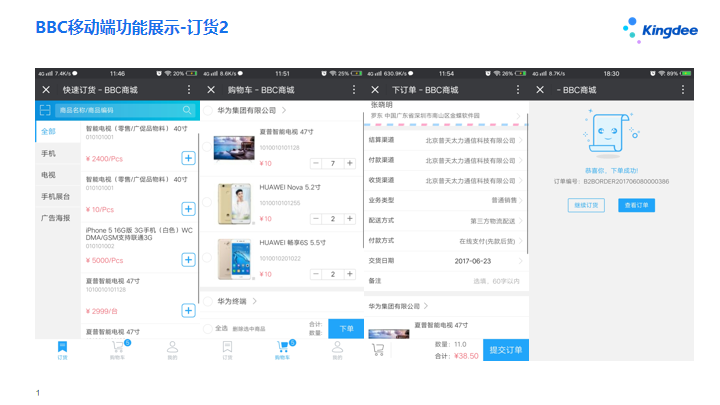
Task: Edit quantity value 7 for 夏普智能电视
Action: coord(333,163)
